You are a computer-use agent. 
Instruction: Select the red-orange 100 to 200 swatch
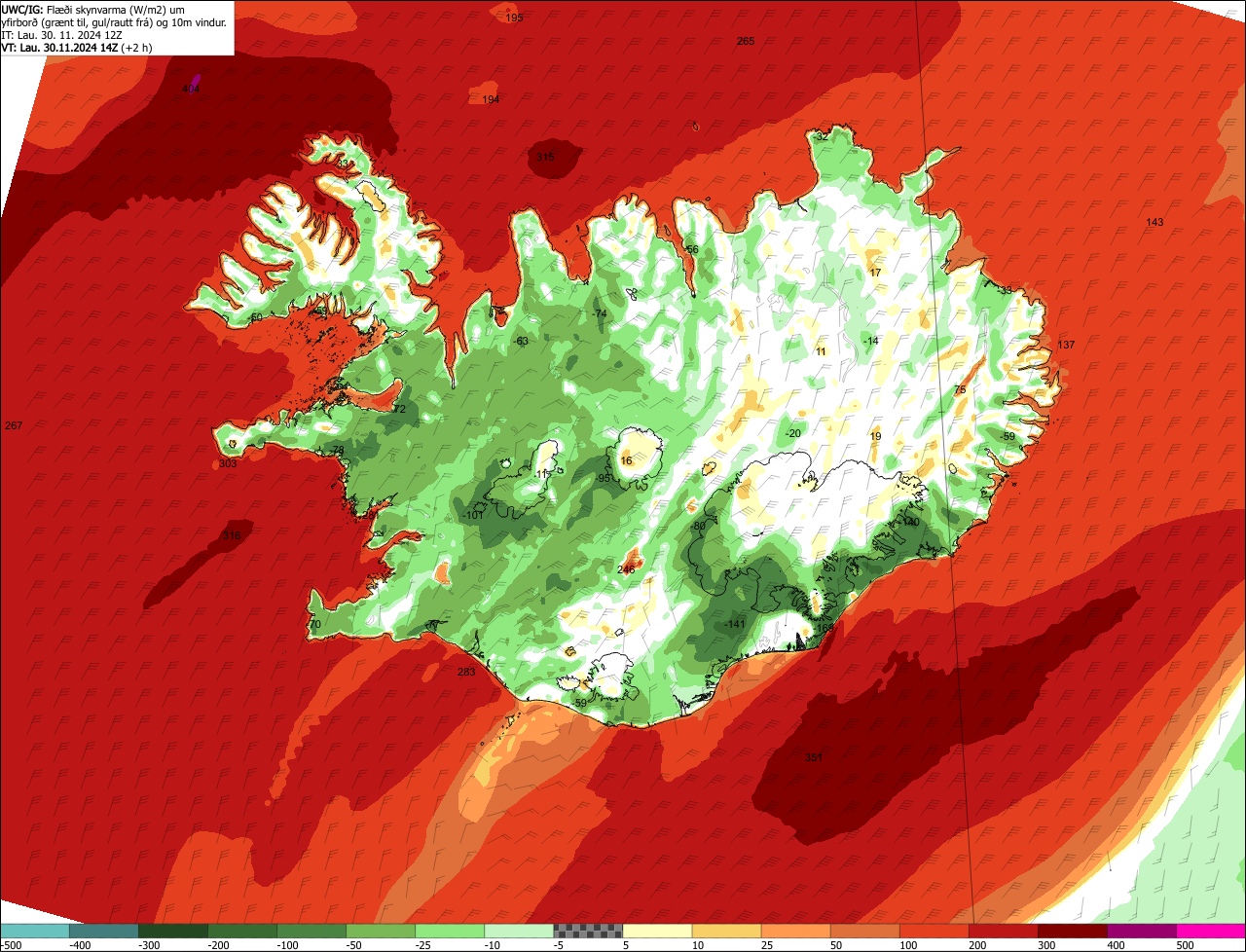tap(934, 931)
